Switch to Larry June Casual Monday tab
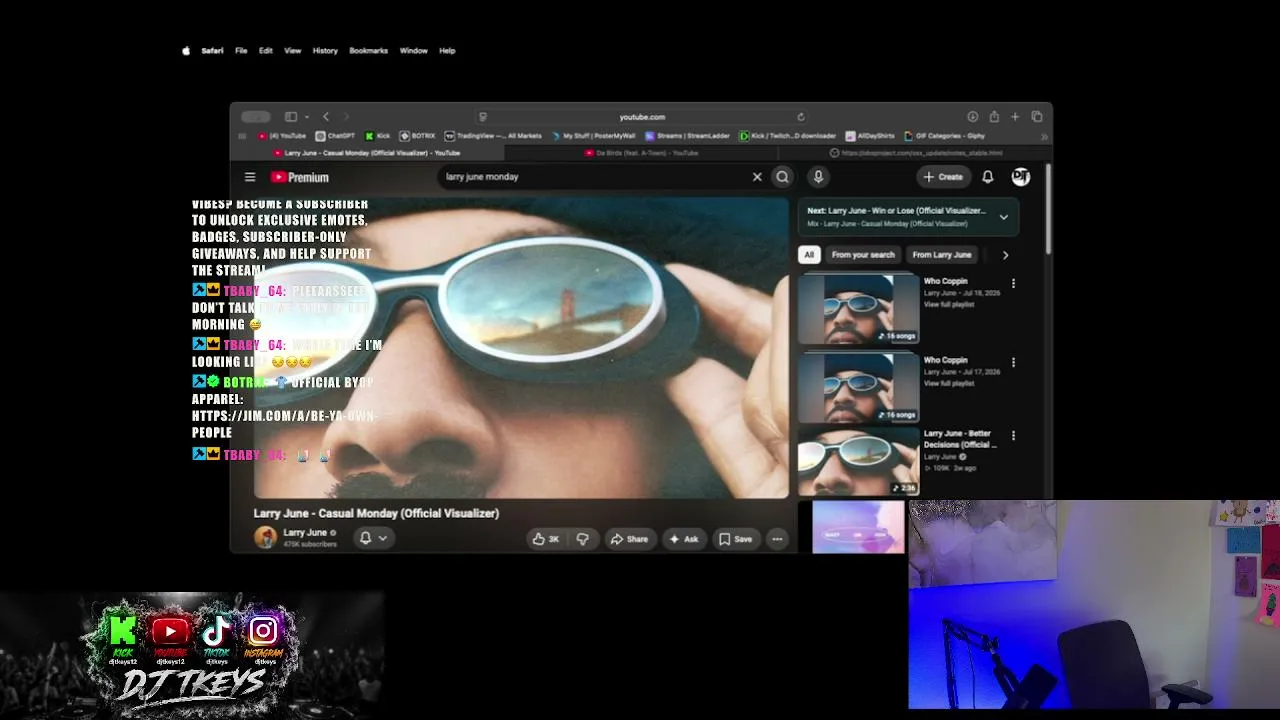The width and height of the screenshot is (1280, 720). point(367,153)
